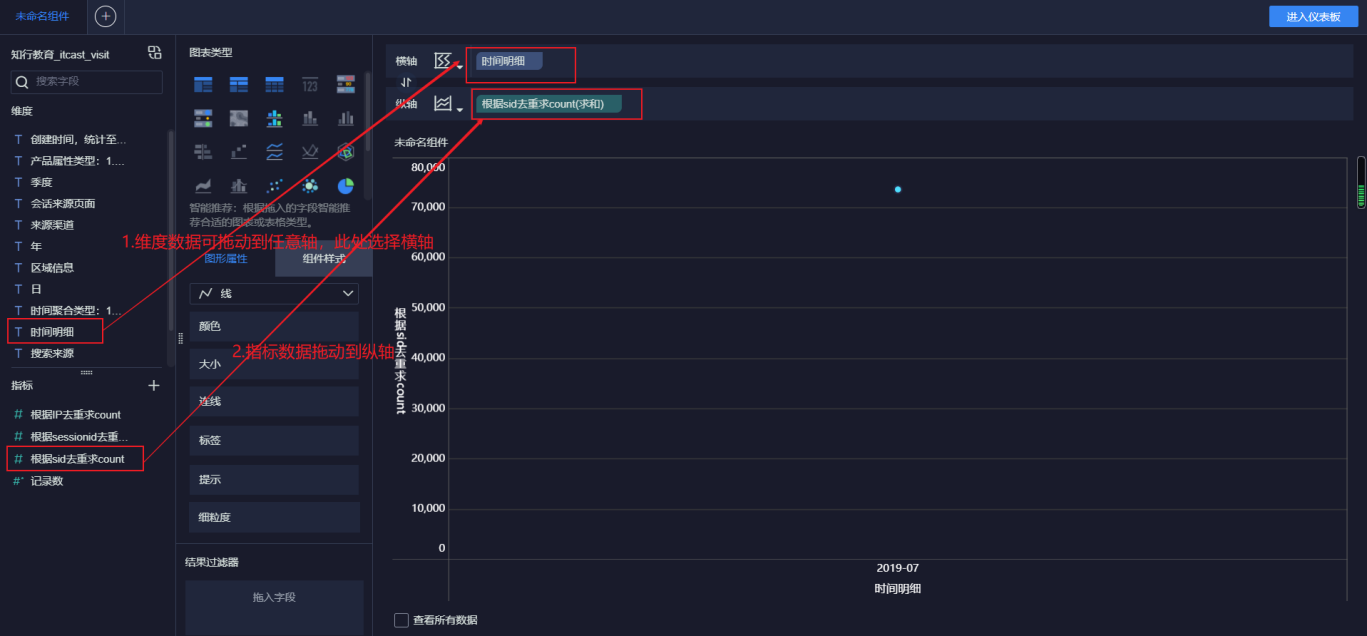
Task: Select the waterfall chart type
Action: pos(239,152)
